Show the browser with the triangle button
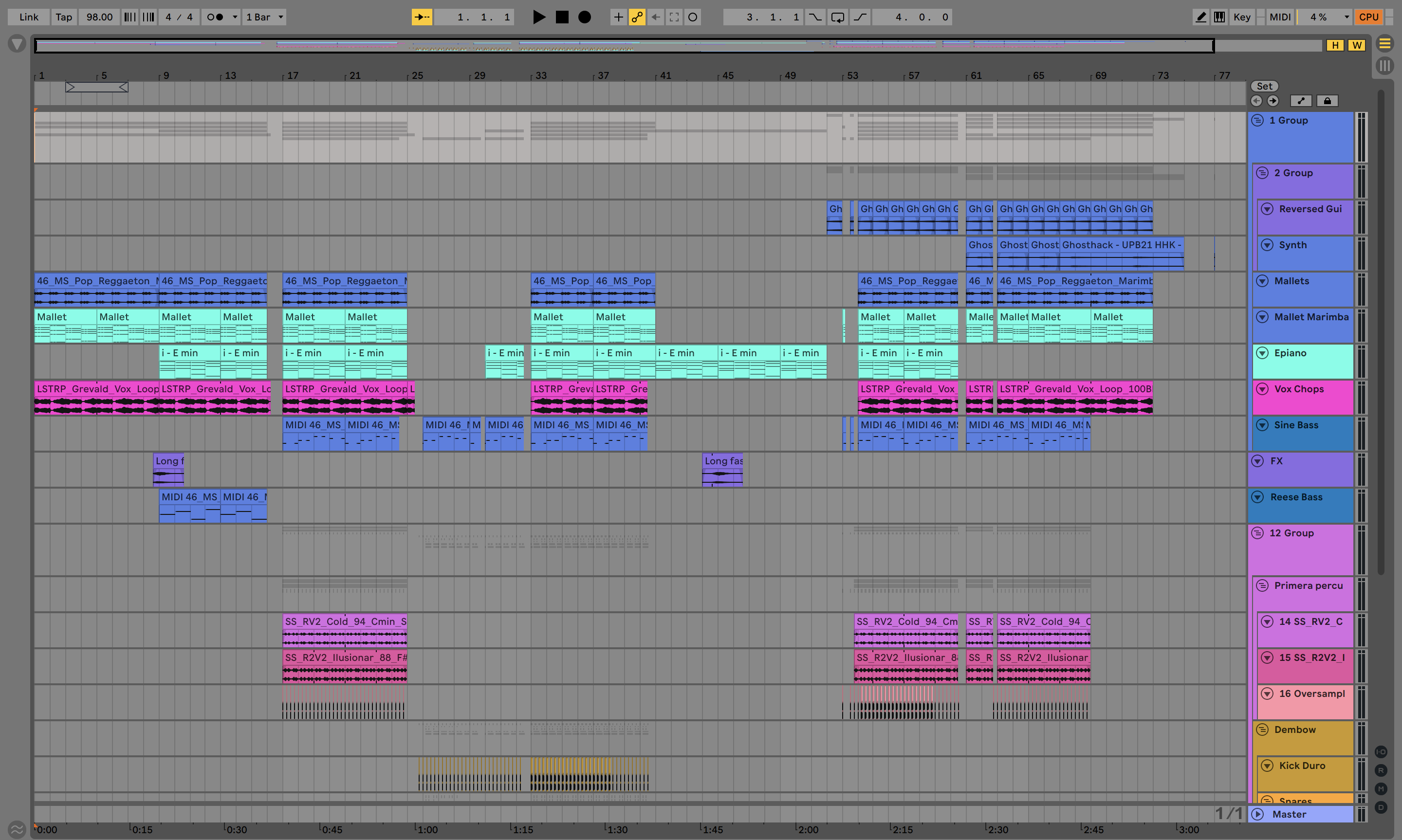 (17, 44)
